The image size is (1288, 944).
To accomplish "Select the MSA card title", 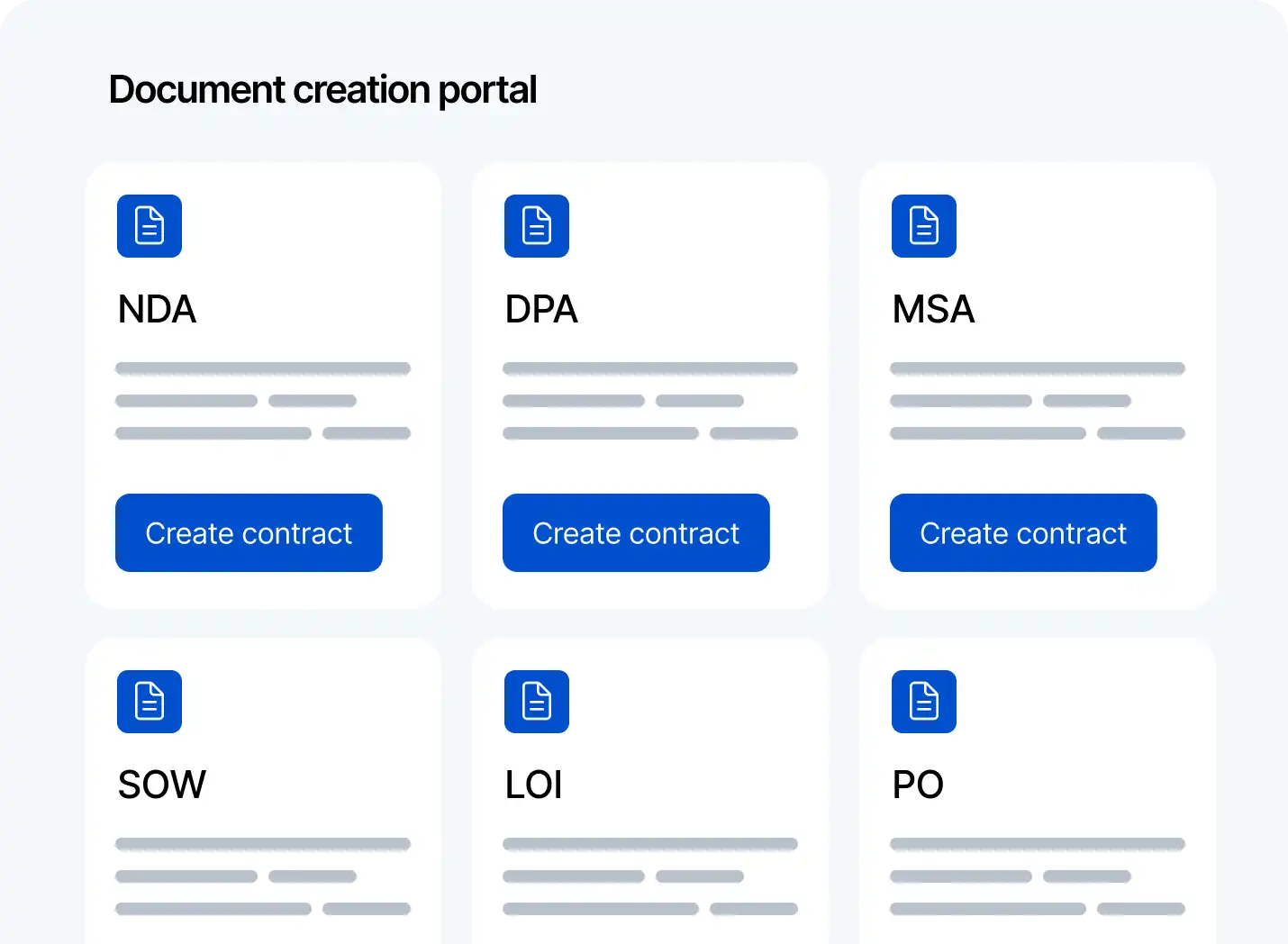I will click(x=933, y=310).
